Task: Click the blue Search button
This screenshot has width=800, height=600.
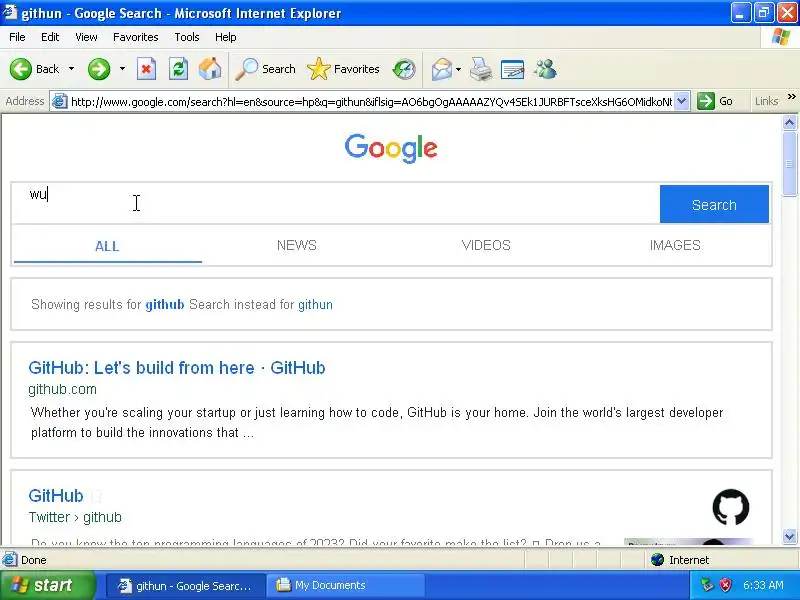Action: 714,204
